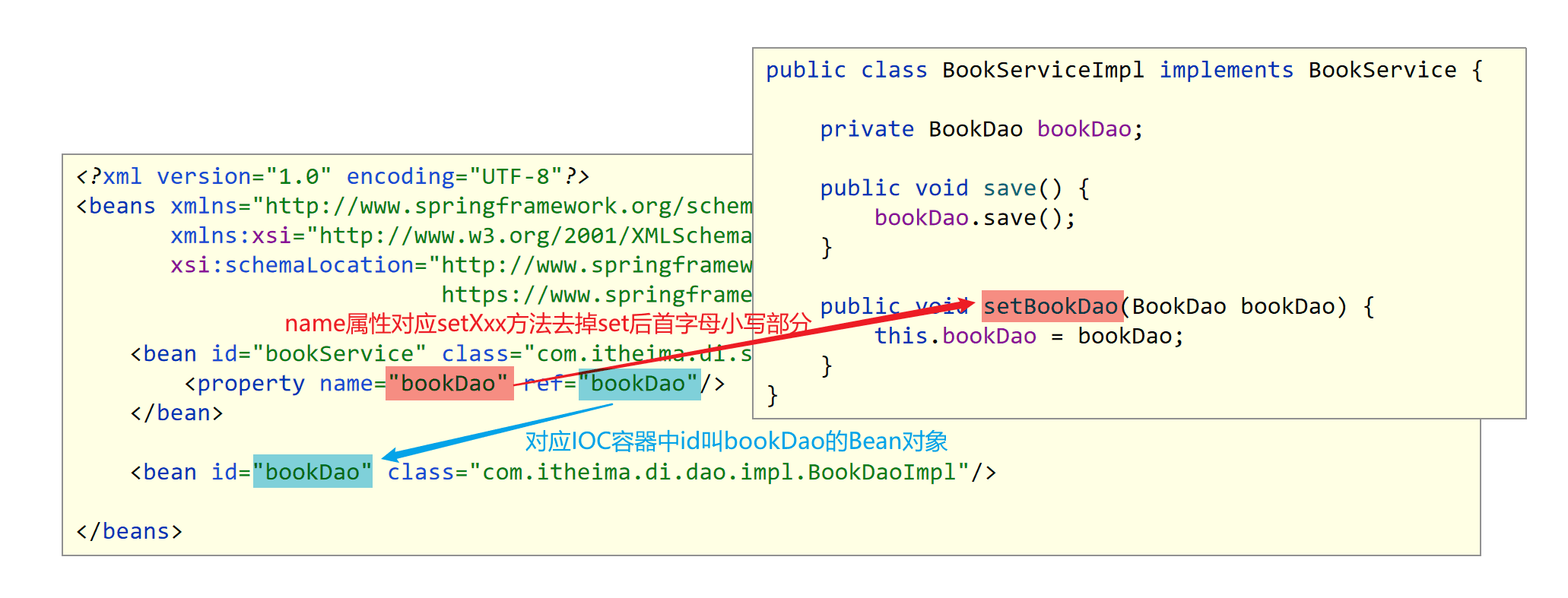Select the cyan-highlighted id "bookDao" value
This screenshot has height=598, width=1568.
click(313, 472)
